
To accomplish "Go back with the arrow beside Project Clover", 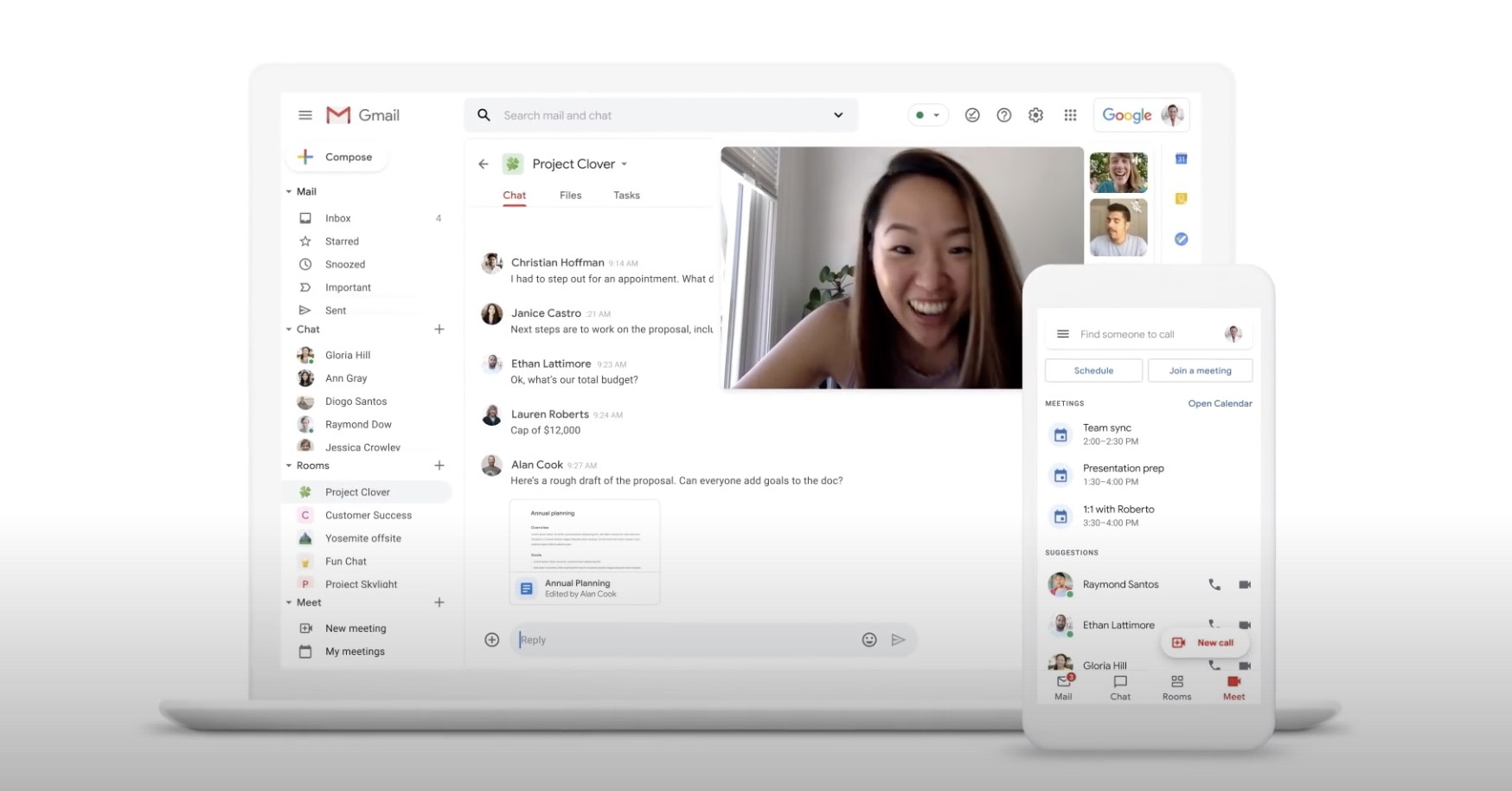I will [x=484, y=164].
